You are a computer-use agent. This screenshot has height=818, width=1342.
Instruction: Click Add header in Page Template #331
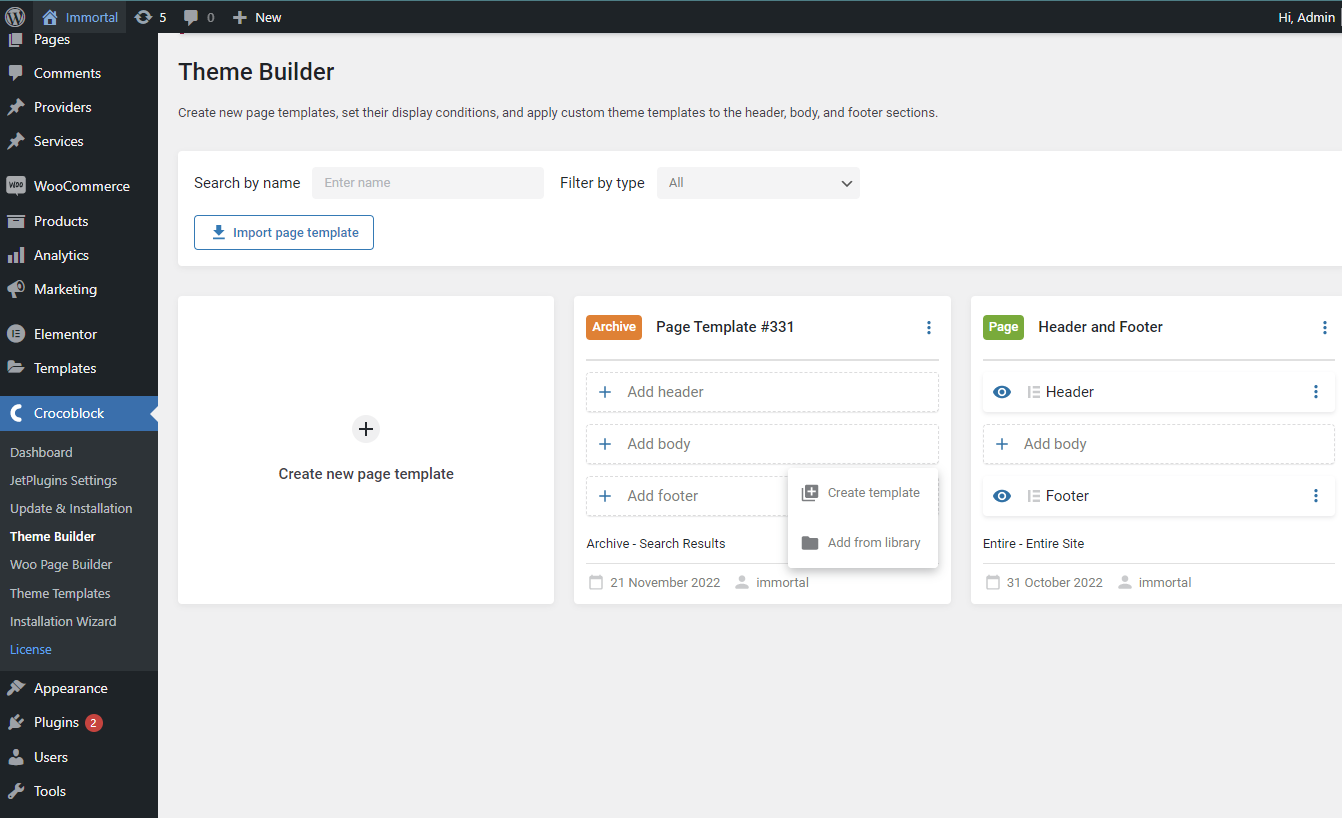click(x=762, y=392)
